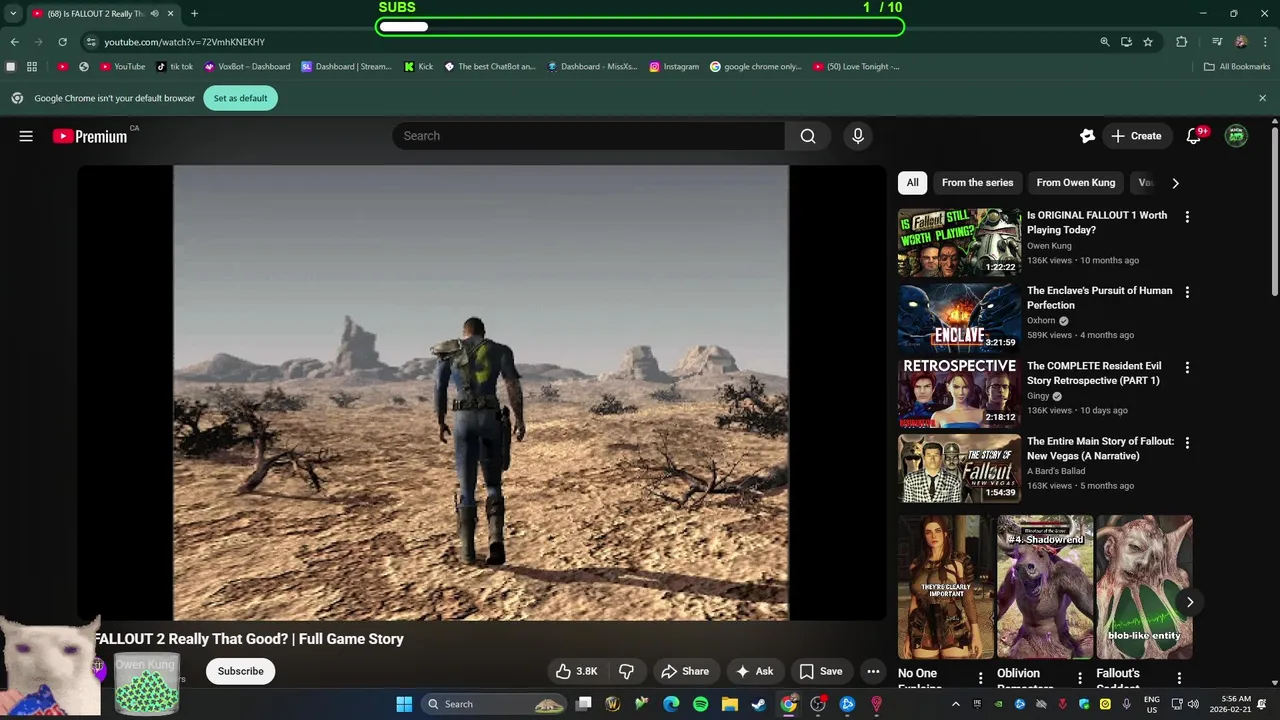
Task: Open options for Oblivion Short
Action: point(1079,678)
